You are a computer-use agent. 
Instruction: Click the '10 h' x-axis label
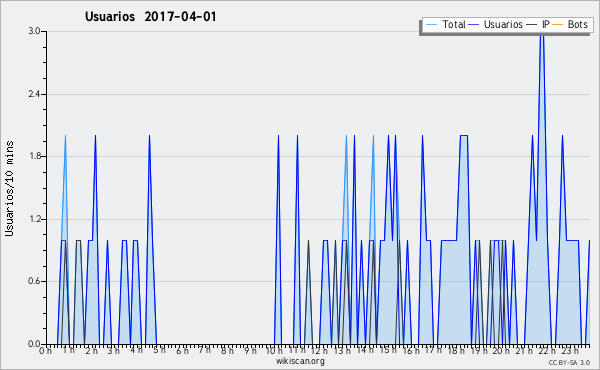point(274,351)
